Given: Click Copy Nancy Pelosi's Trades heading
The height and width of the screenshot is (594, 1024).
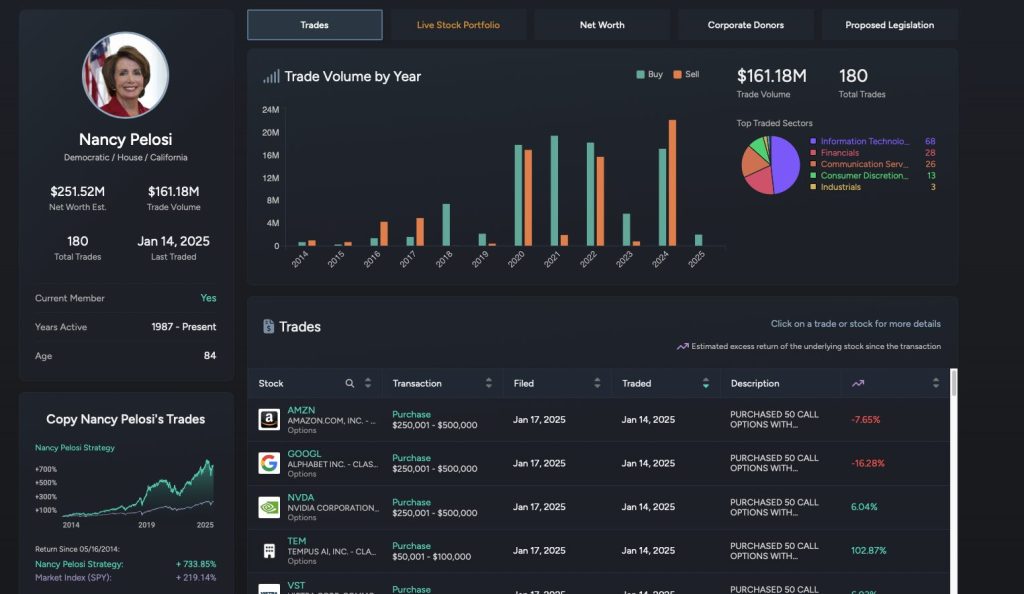Looking at the screenshot, I should (x=125, y=419).
